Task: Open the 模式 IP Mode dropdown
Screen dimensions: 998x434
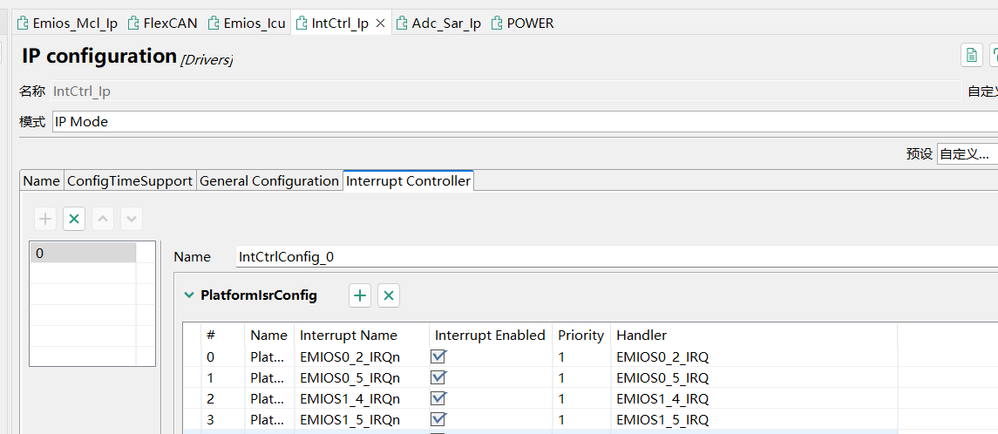Action: (520, 121)
